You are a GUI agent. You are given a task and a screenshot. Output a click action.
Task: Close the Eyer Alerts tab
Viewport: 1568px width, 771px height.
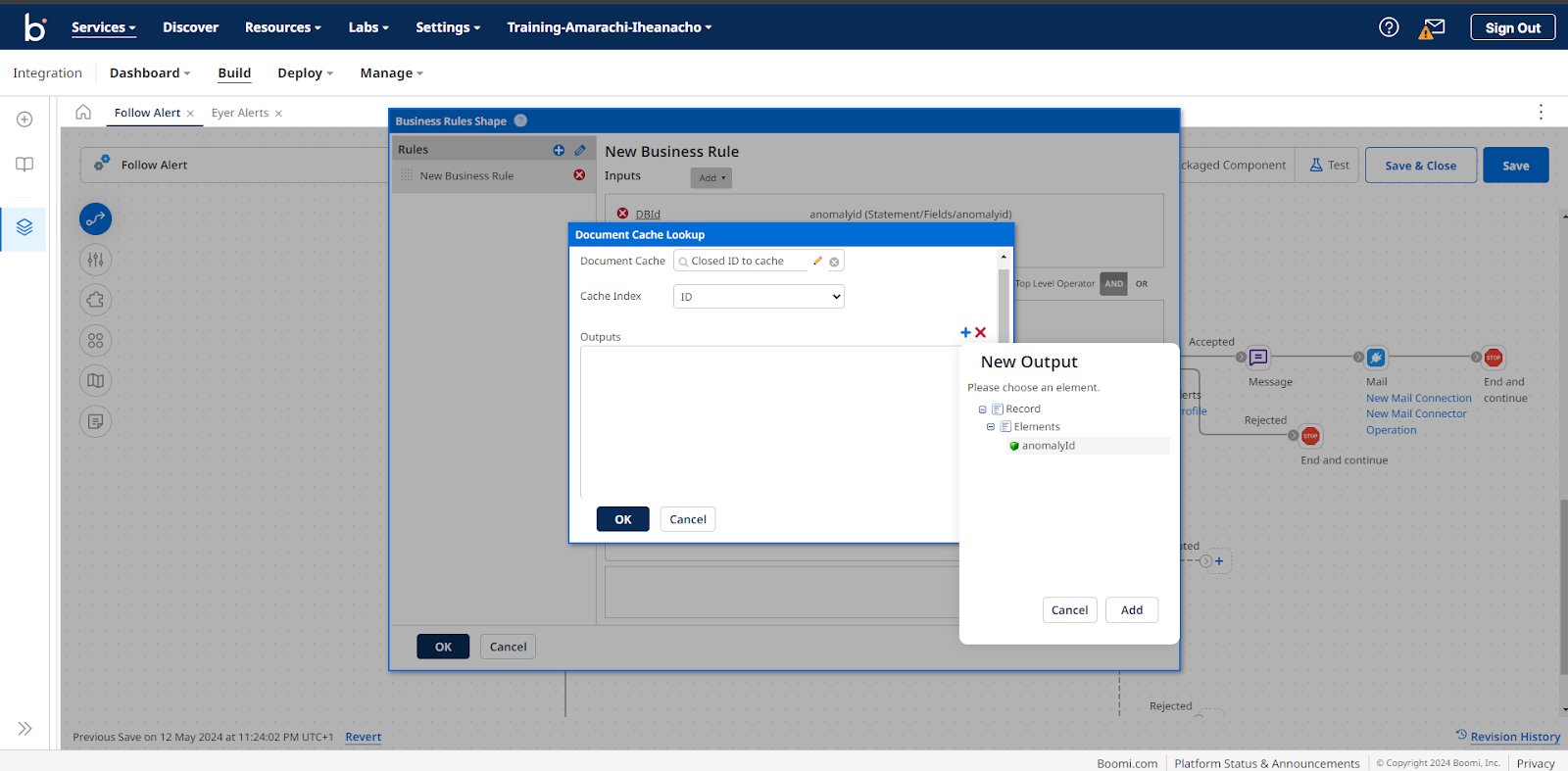pos(278,114)
